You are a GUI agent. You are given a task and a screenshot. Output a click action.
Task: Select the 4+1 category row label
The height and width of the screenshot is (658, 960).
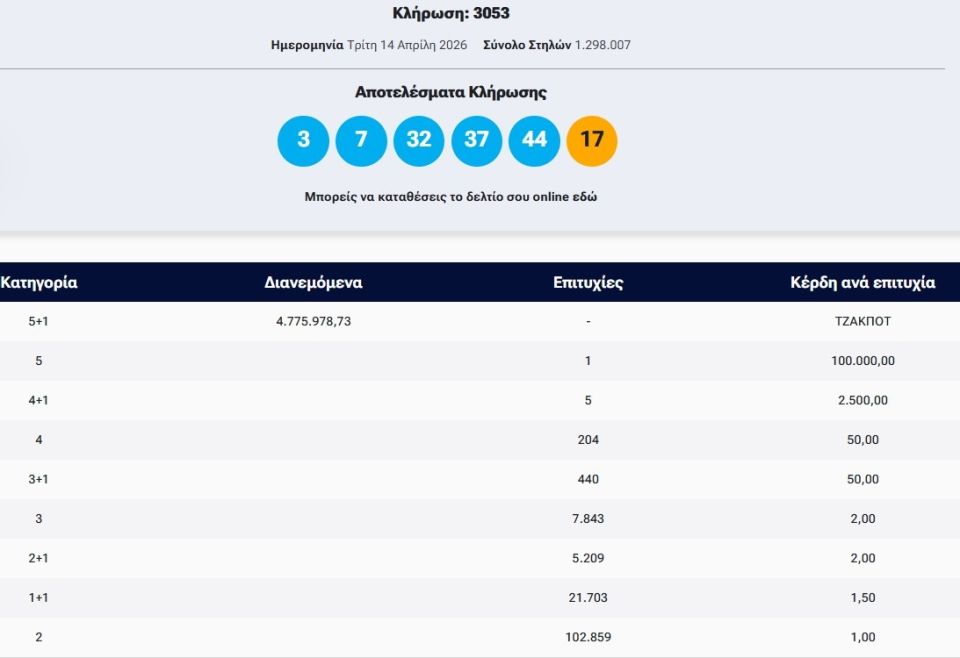[x=39, y=401]
